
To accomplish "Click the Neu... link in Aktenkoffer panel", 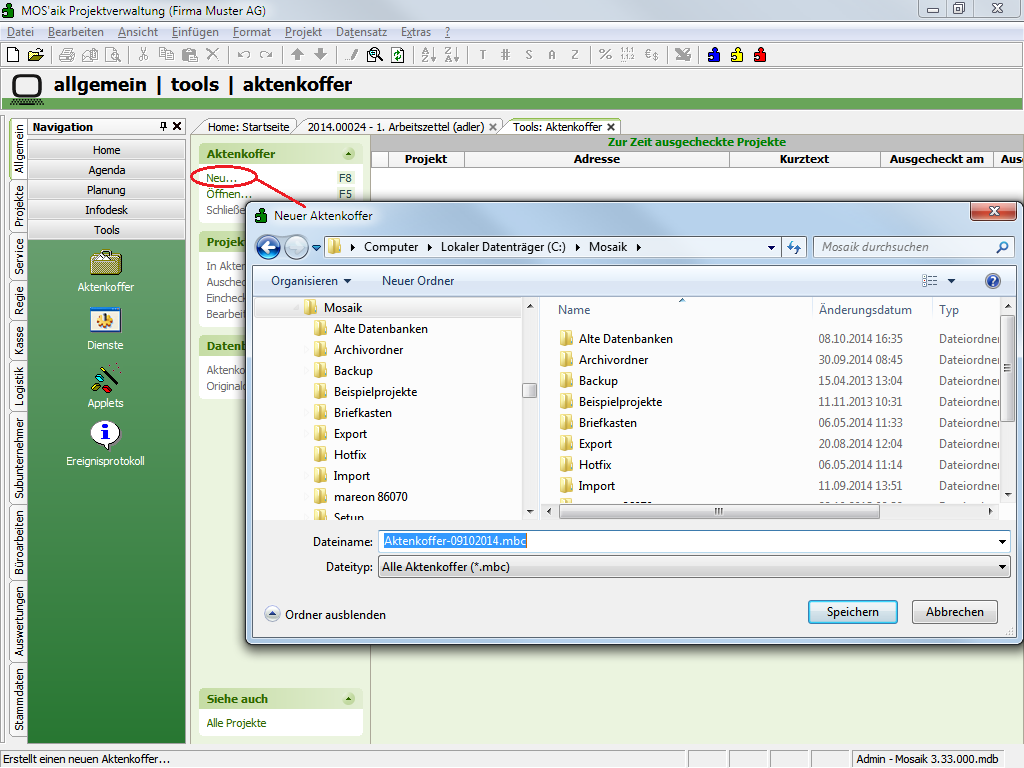I will click(221, 178).
